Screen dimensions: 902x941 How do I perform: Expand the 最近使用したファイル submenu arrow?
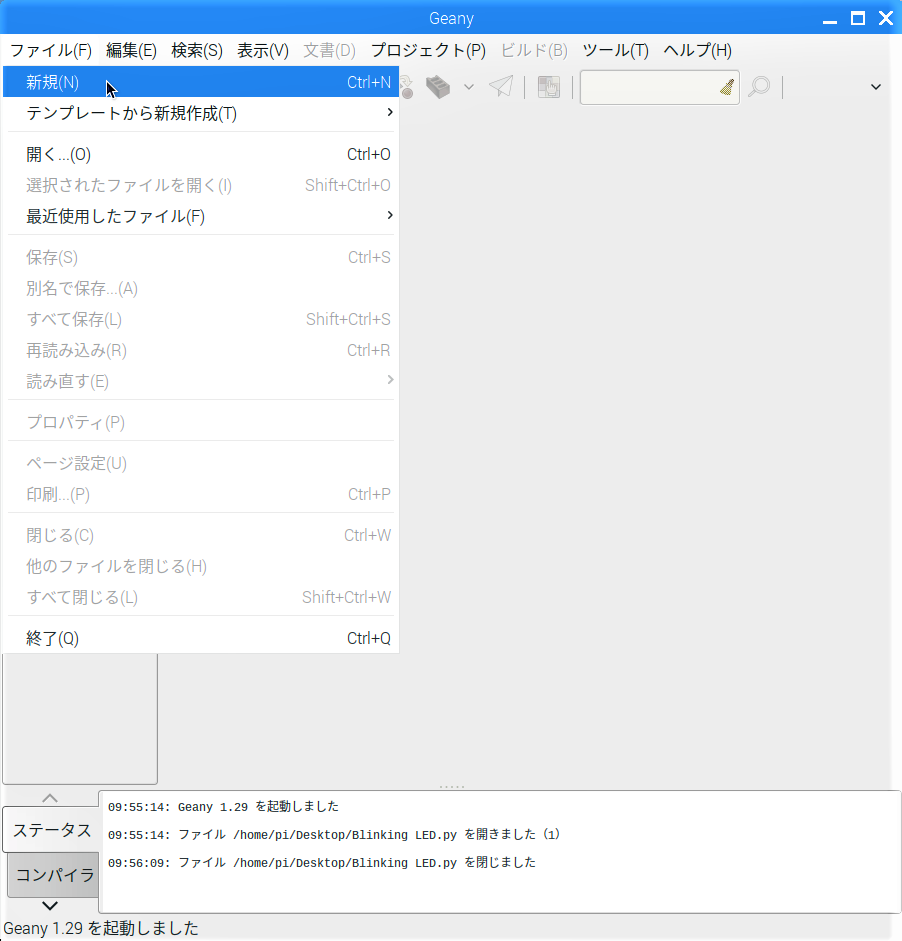pos(390,215)
